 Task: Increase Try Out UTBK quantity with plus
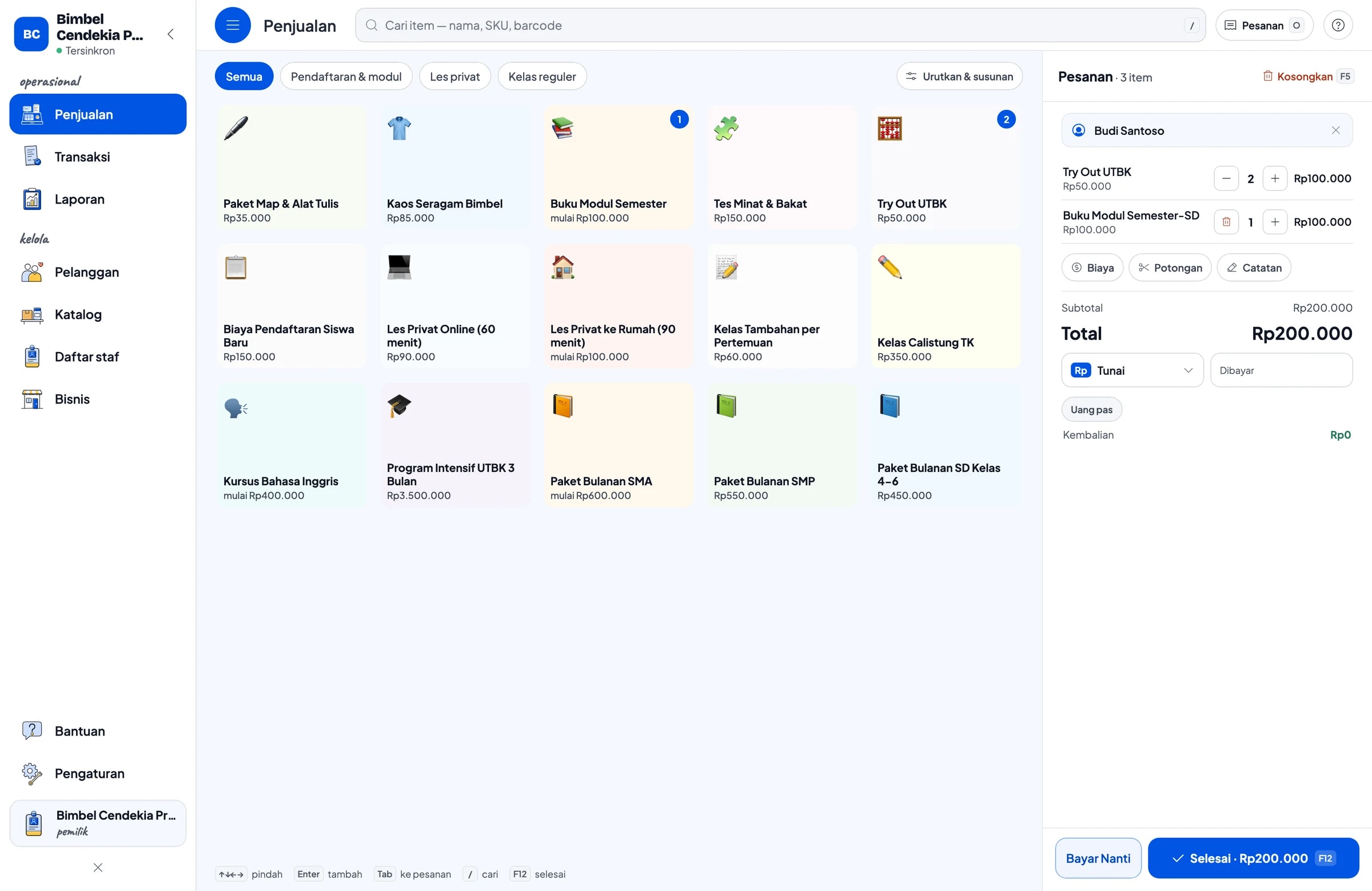click(1275, 179)
